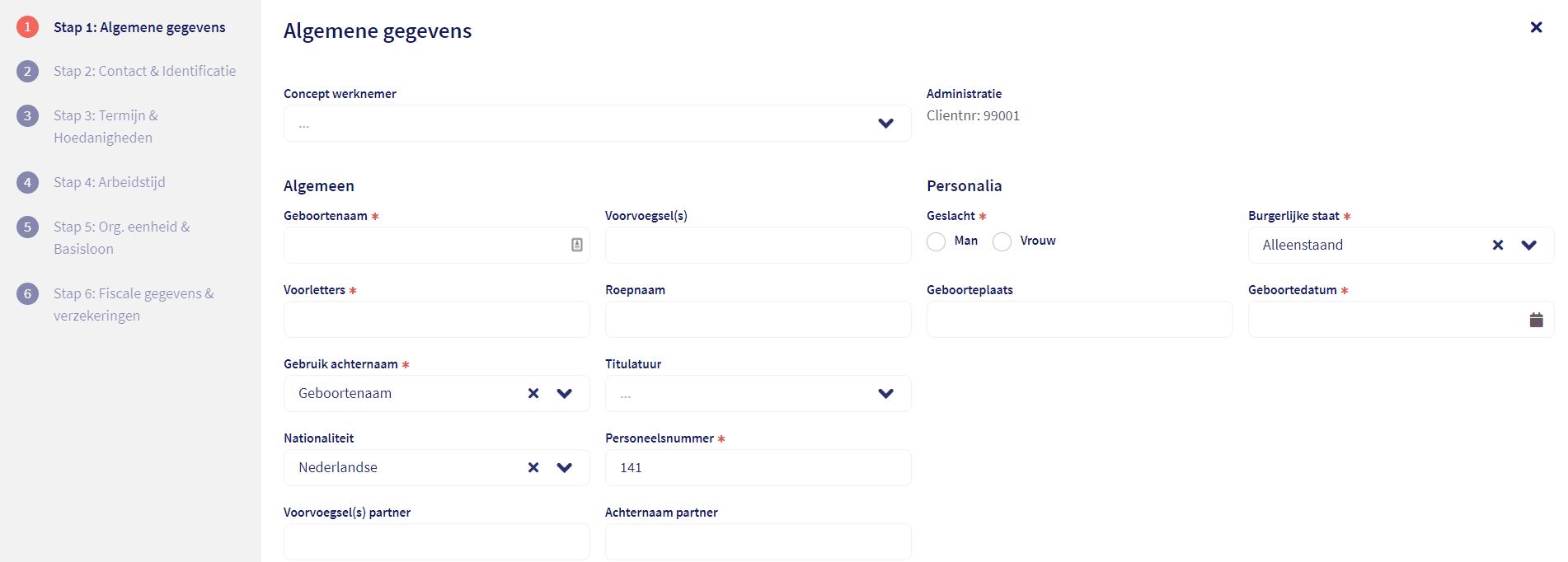Click the Voorletters text field
This screenshot has width=1568, height=562.
[436, 319]
